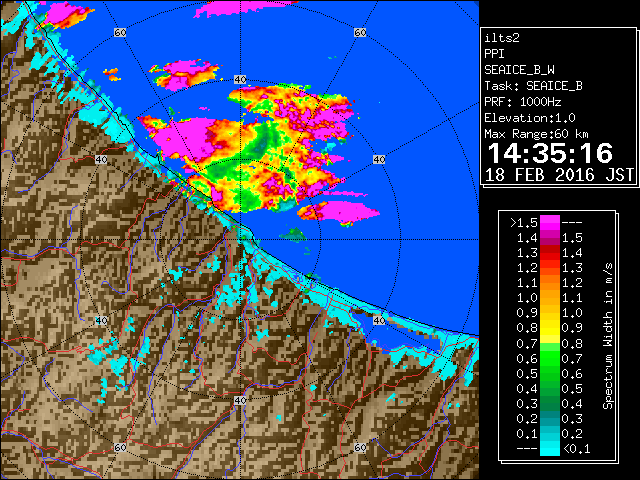Click the 'PRF: 1000Hz' line
Screen dimensions: 640x480
point(523,102)
